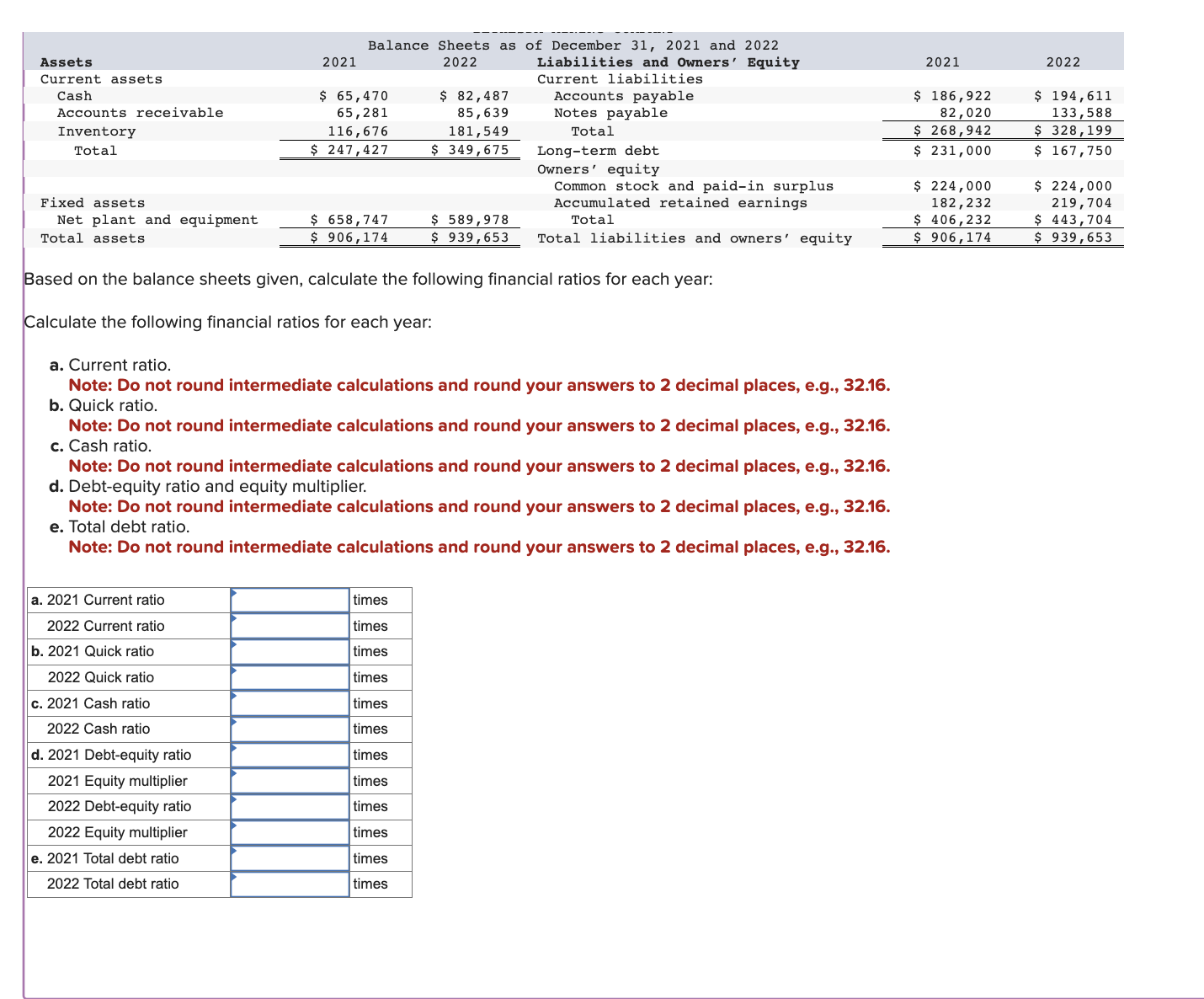Click the 2022 Total debt ratio answer box
This screenshot has width=1204, height=999.
[290, 884]
